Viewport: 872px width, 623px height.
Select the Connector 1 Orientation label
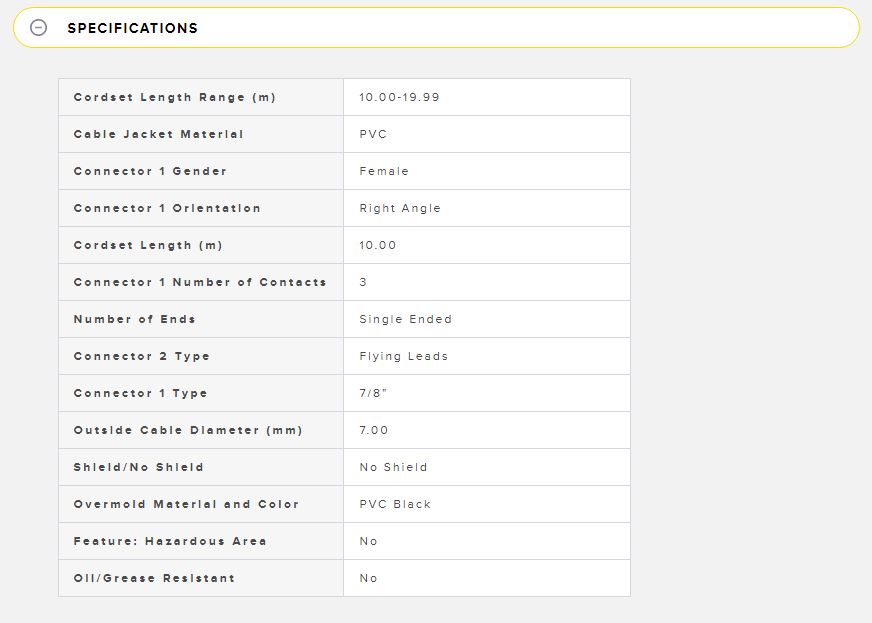tap(167, 208)
